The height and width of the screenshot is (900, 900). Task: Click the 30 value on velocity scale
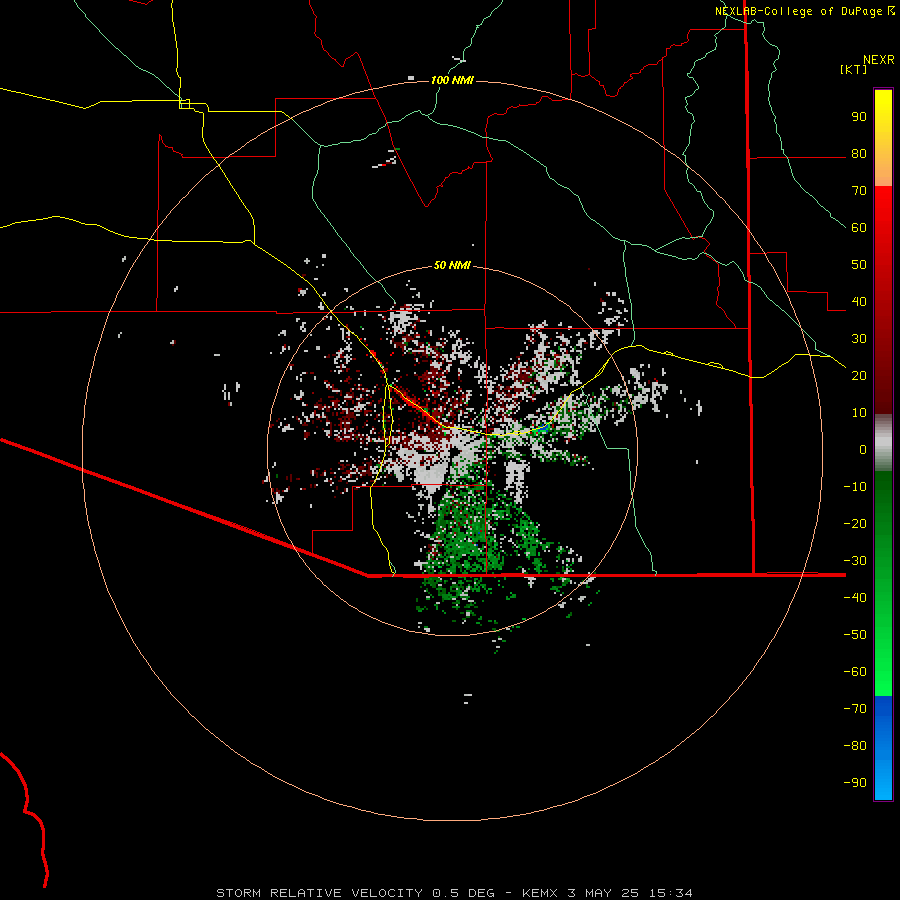(859, 339)
